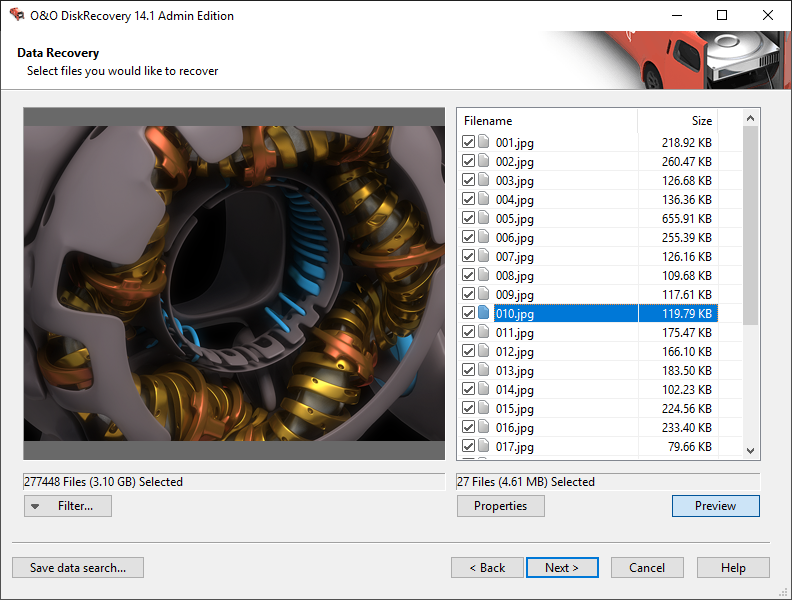Toggle the 007.jpg checkbox
Image resolution: width=792 pixels, height=600 pixels.
(468, 257)
